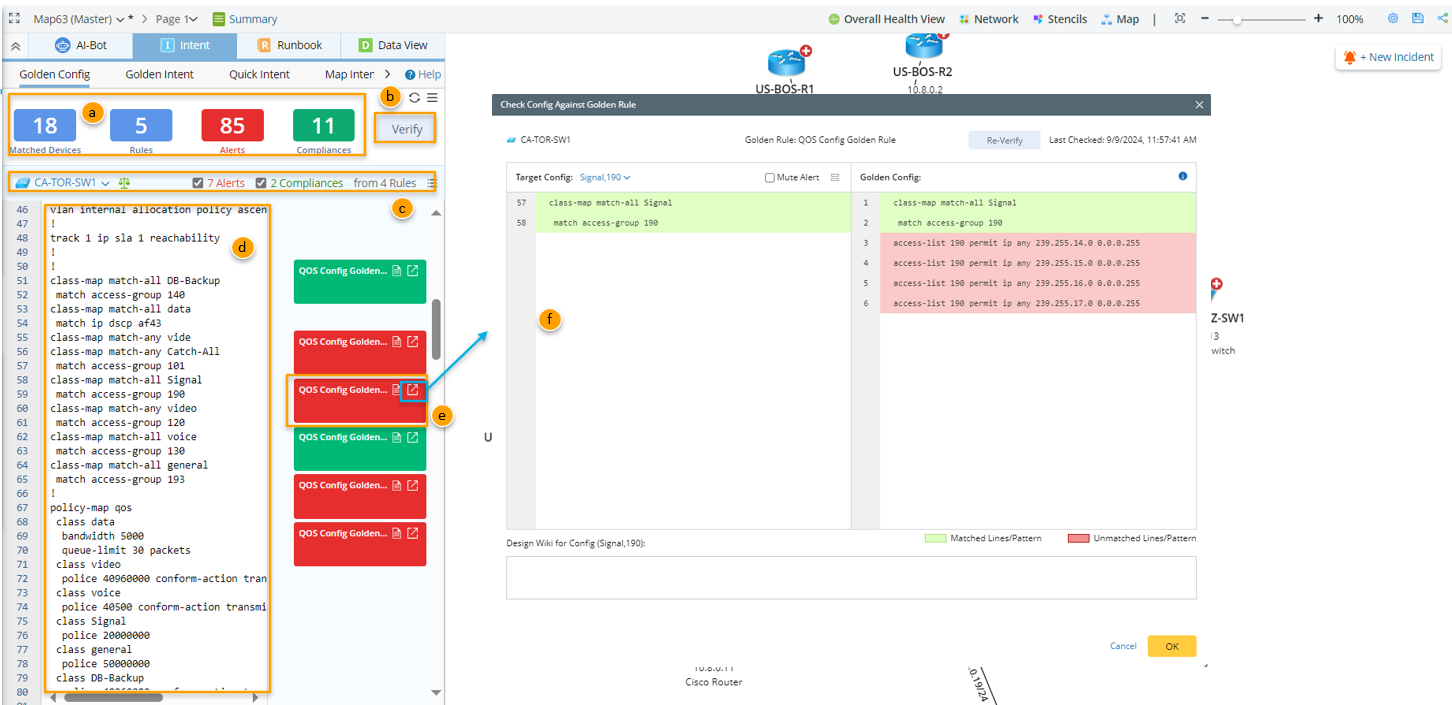
Task: Open the Quick Intent sub-tab
Action: click(259, 74)
